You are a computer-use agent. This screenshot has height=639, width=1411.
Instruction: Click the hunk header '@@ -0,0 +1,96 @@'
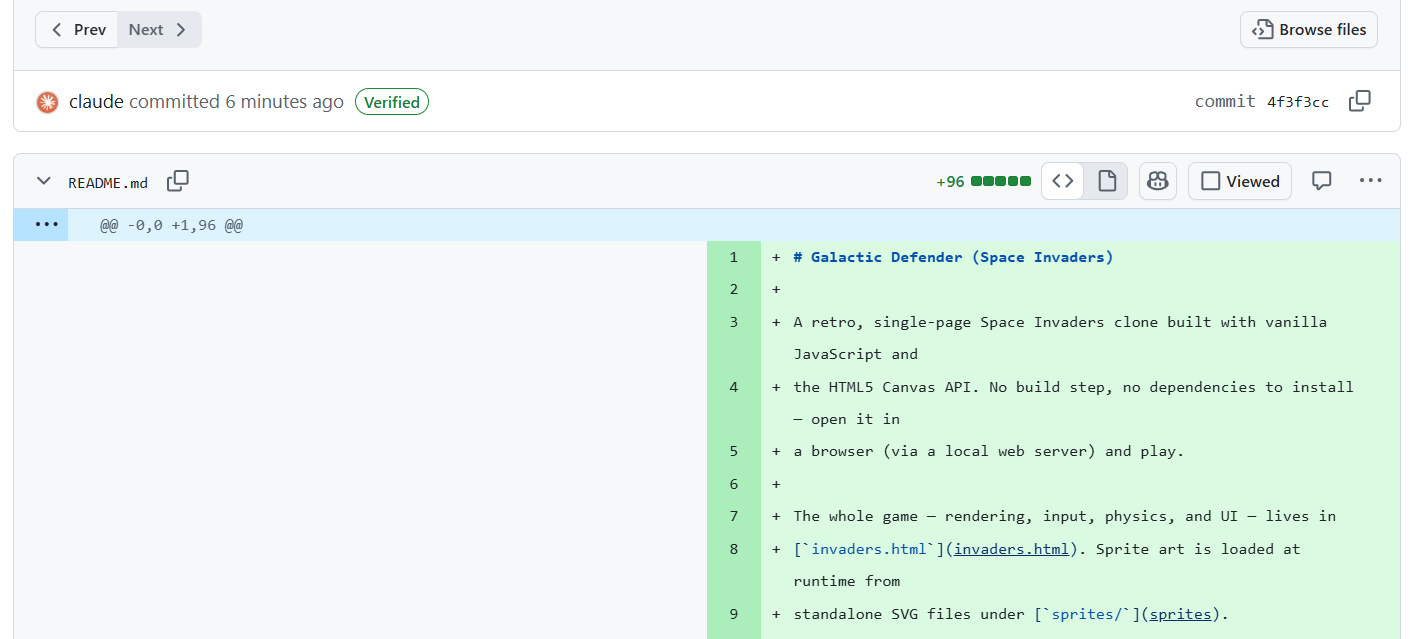pos(171,225)
